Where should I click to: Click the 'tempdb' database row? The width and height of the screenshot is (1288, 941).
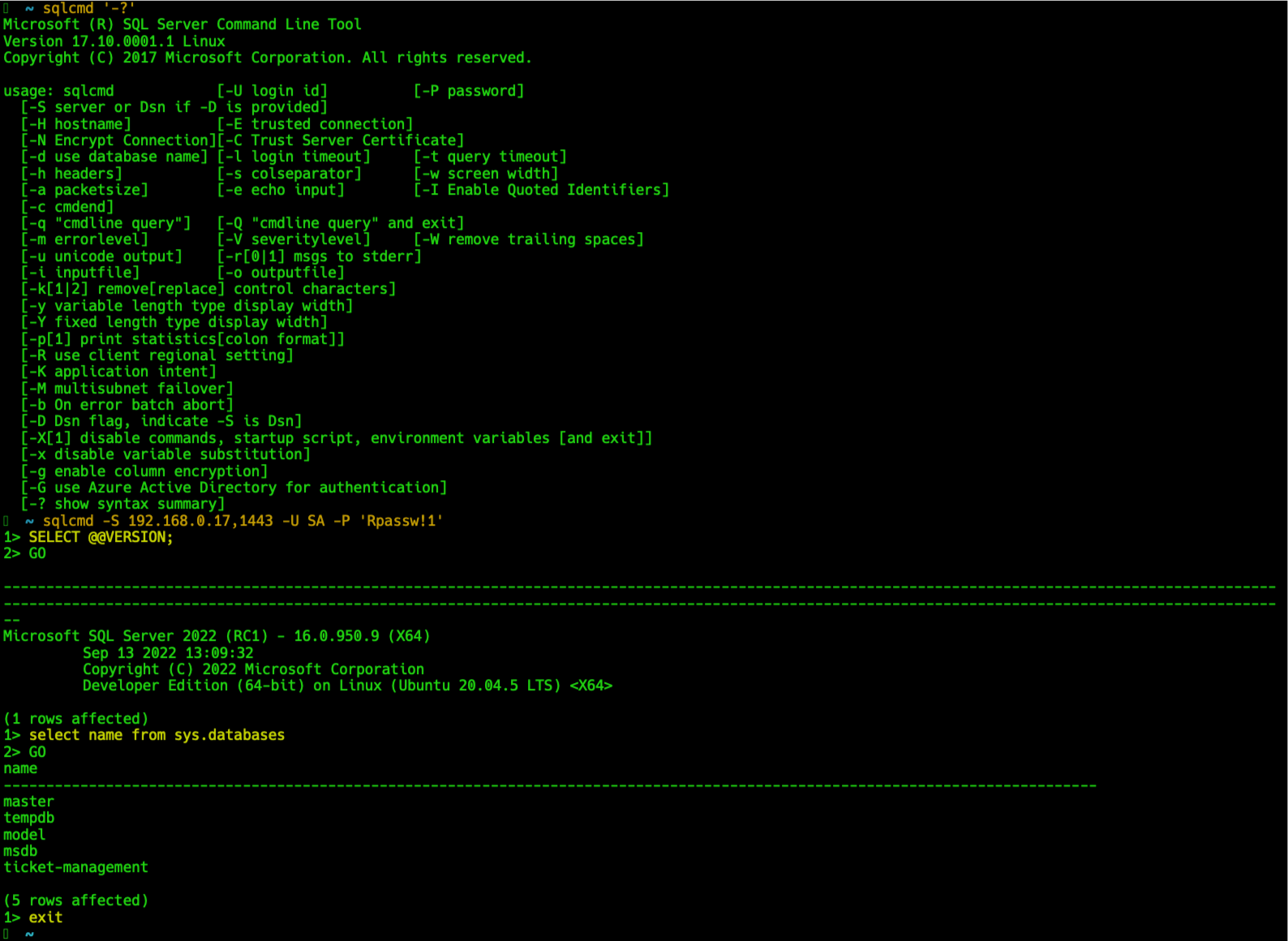[x=28, y=818]
